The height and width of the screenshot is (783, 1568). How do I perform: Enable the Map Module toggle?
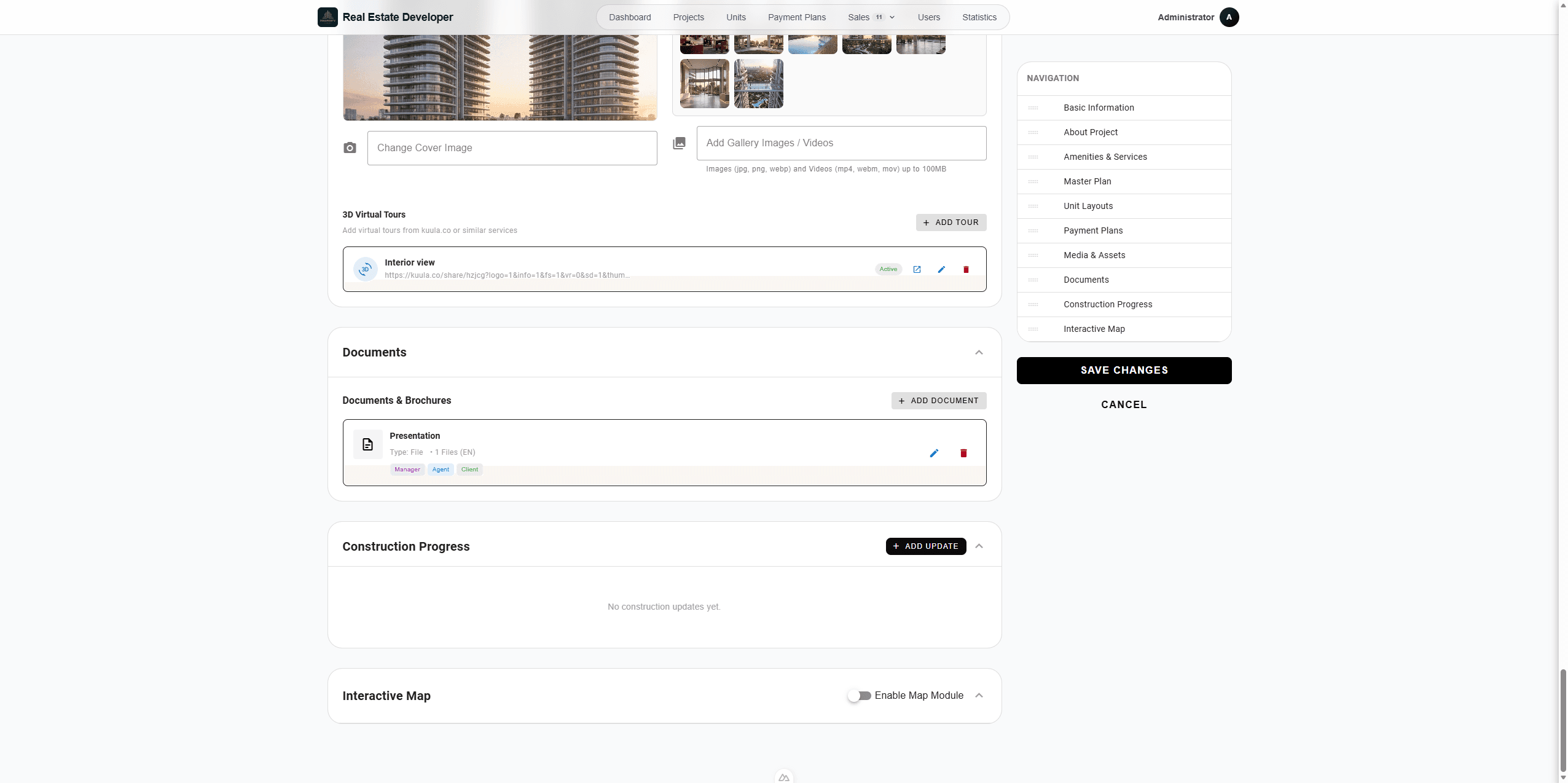coord(859,696)
